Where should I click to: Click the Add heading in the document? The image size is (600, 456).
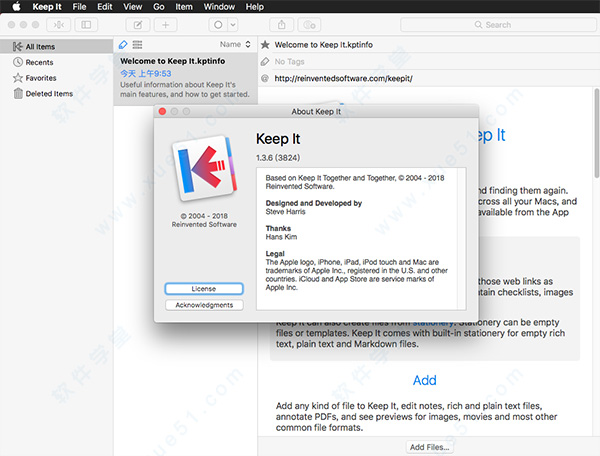tap(424, 380)
